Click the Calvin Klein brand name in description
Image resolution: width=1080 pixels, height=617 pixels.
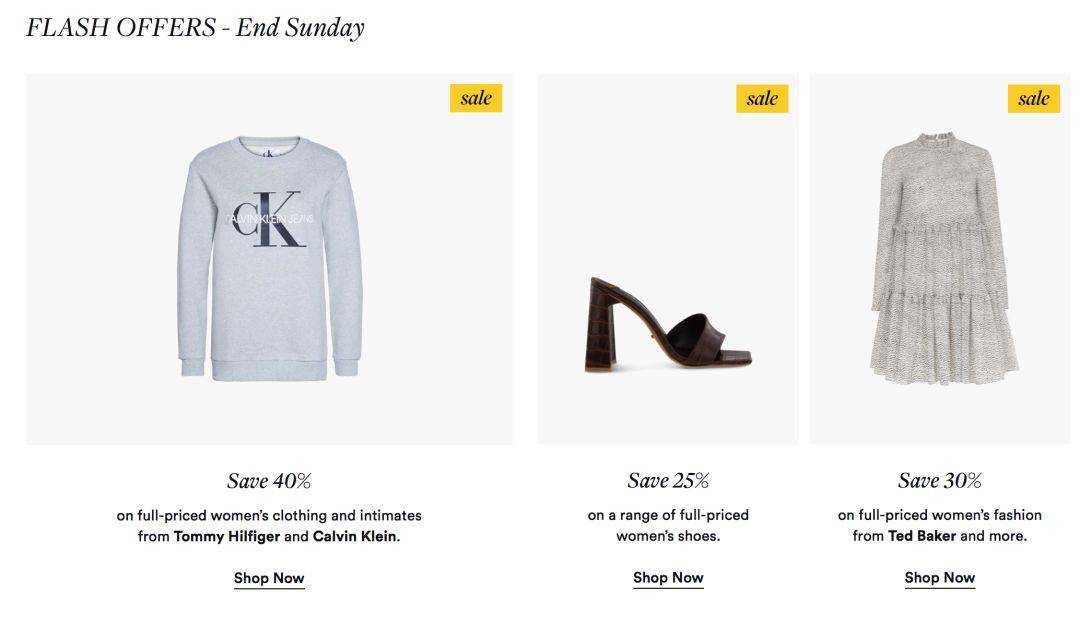click(355, 536)
